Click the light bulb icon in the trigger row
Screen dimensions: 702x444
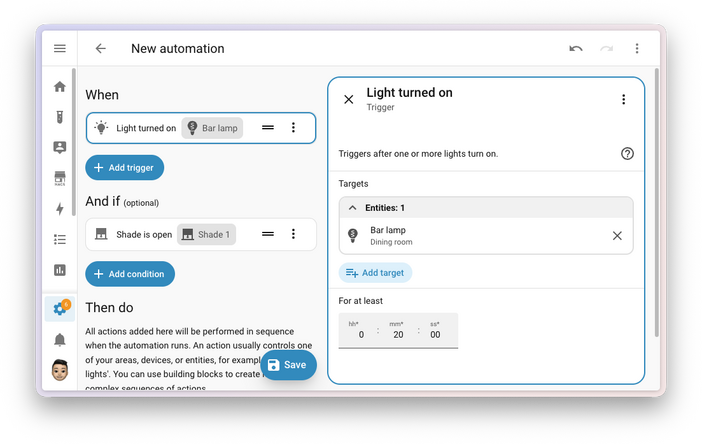coord(101,128)
